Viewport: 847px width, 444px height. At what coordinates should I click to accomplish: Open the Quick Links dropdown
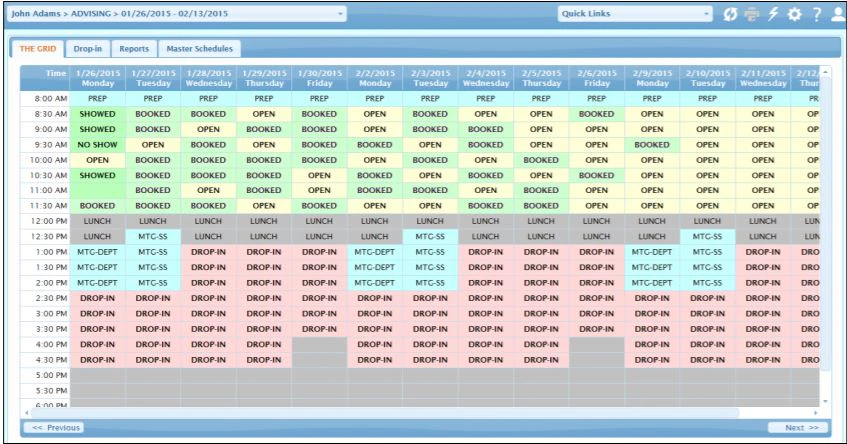pos(635,14)
